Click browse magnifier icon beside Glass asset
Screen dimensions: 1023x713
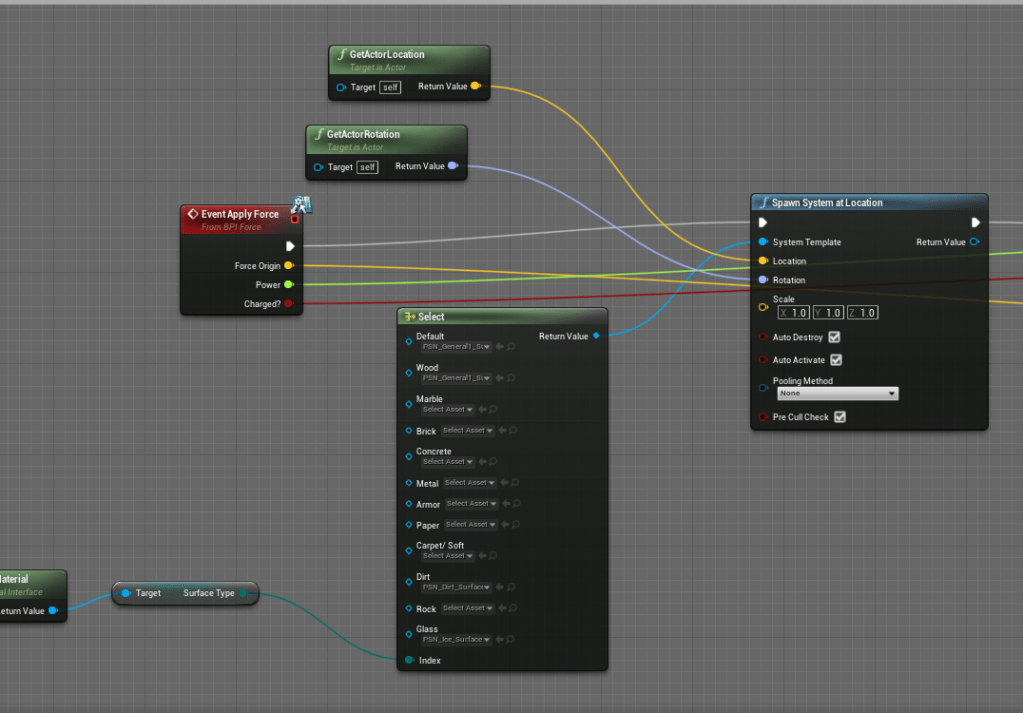coord(510,640)
